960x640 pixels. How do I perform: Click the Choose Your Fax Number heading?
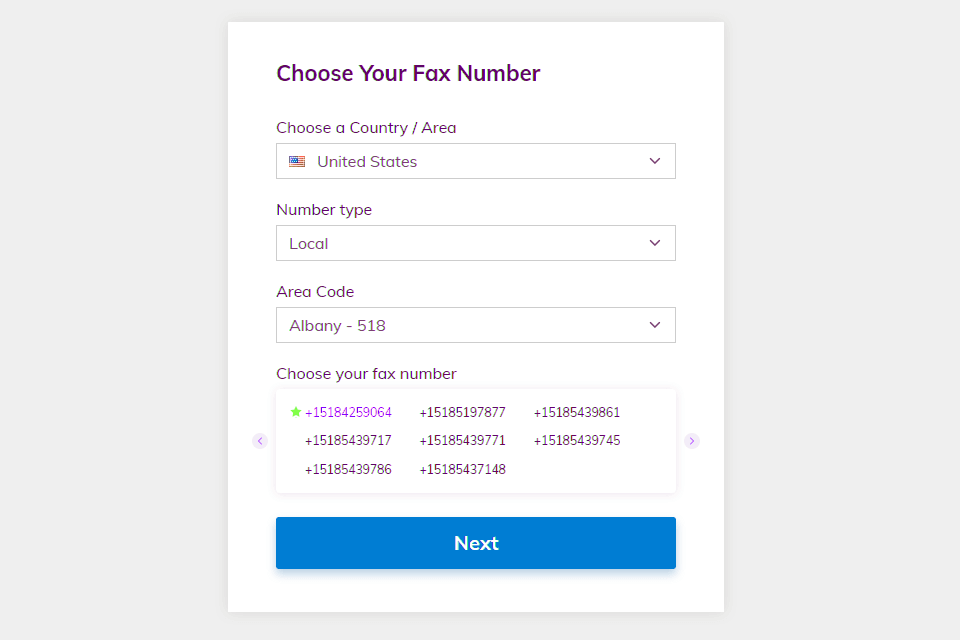(408, 73)
